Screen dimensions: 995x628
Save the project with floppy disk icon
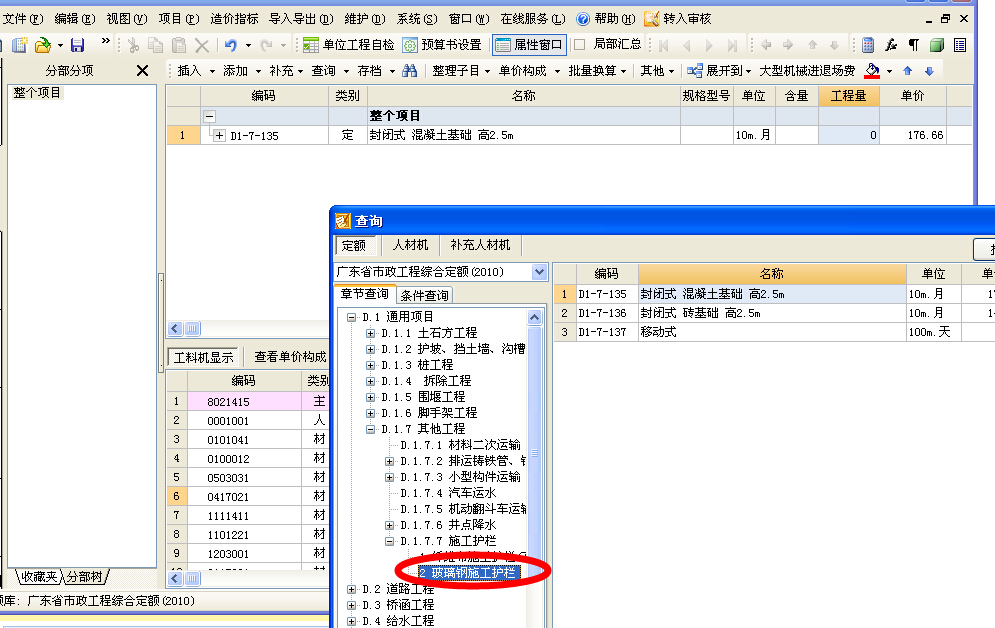tap(77, 45)
